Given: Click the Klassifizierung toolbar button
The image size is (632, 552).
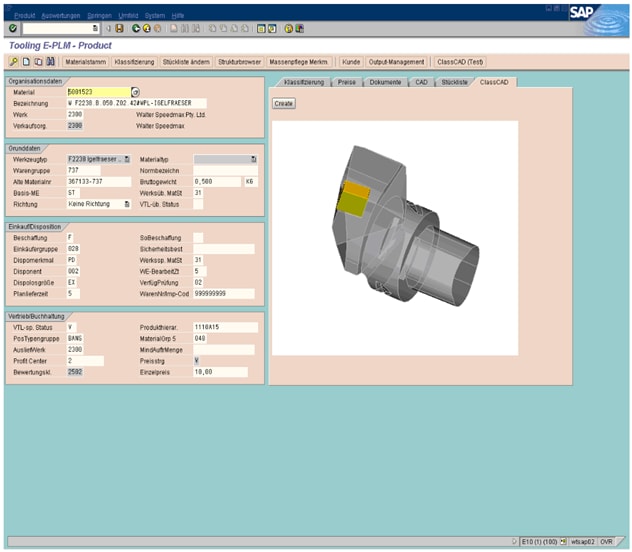Looking at the screenshot, I should click(134, 62).
